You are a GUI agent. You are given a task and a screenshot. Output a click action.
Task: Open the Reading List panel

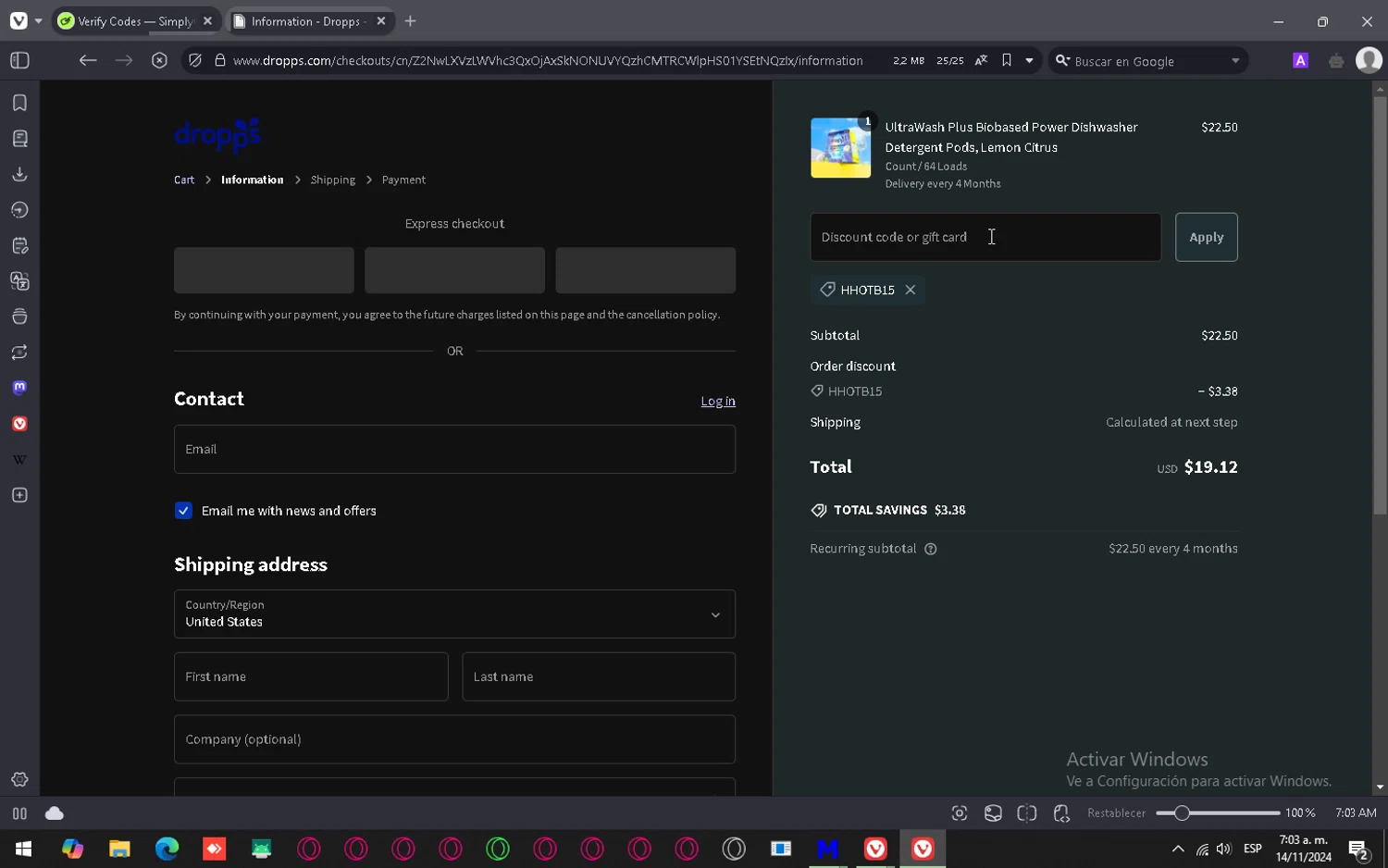click(x=19, y=139)
